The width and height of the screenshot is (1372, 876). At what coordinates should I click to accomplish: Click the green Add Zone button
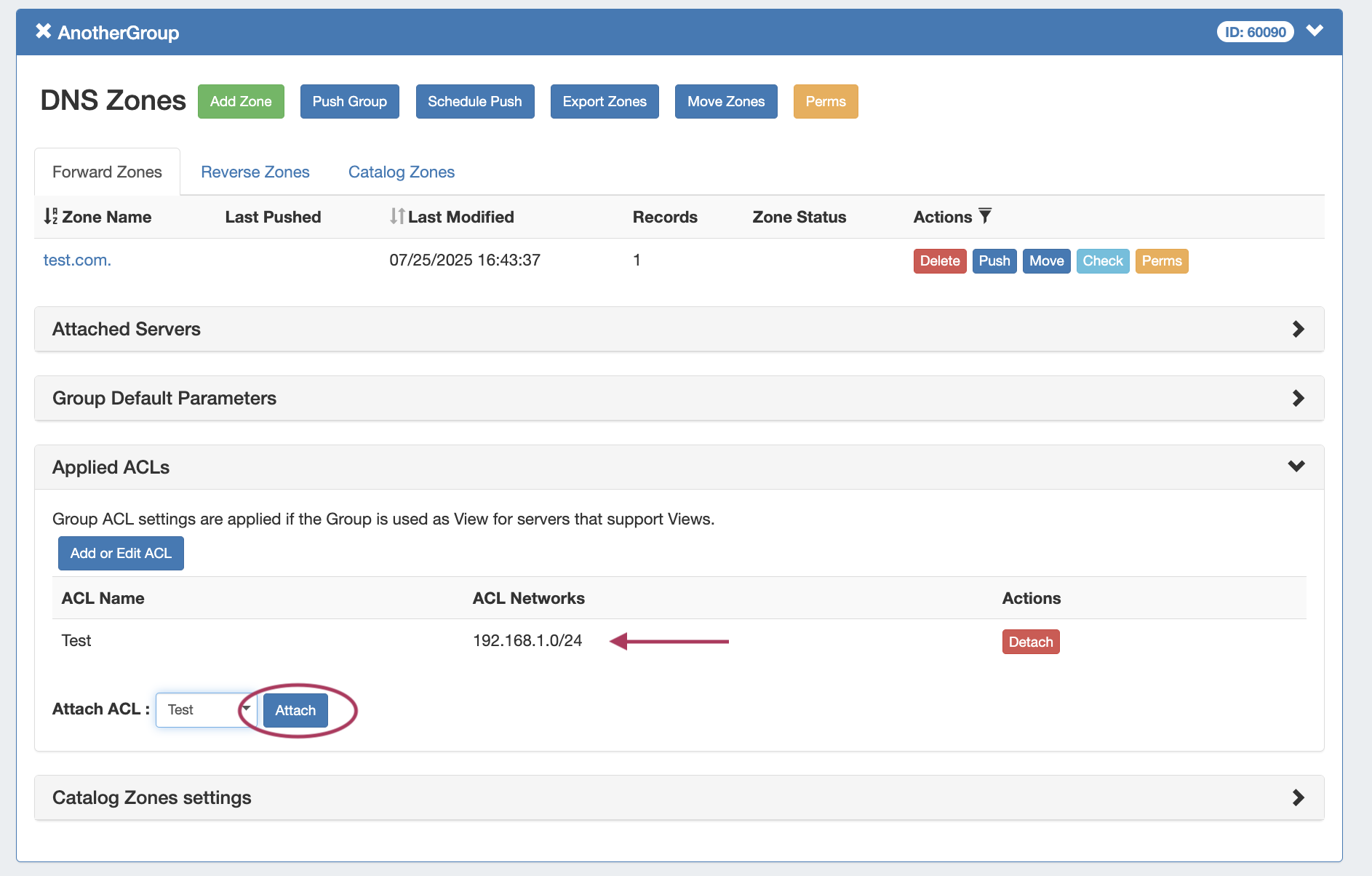(241, 101)
